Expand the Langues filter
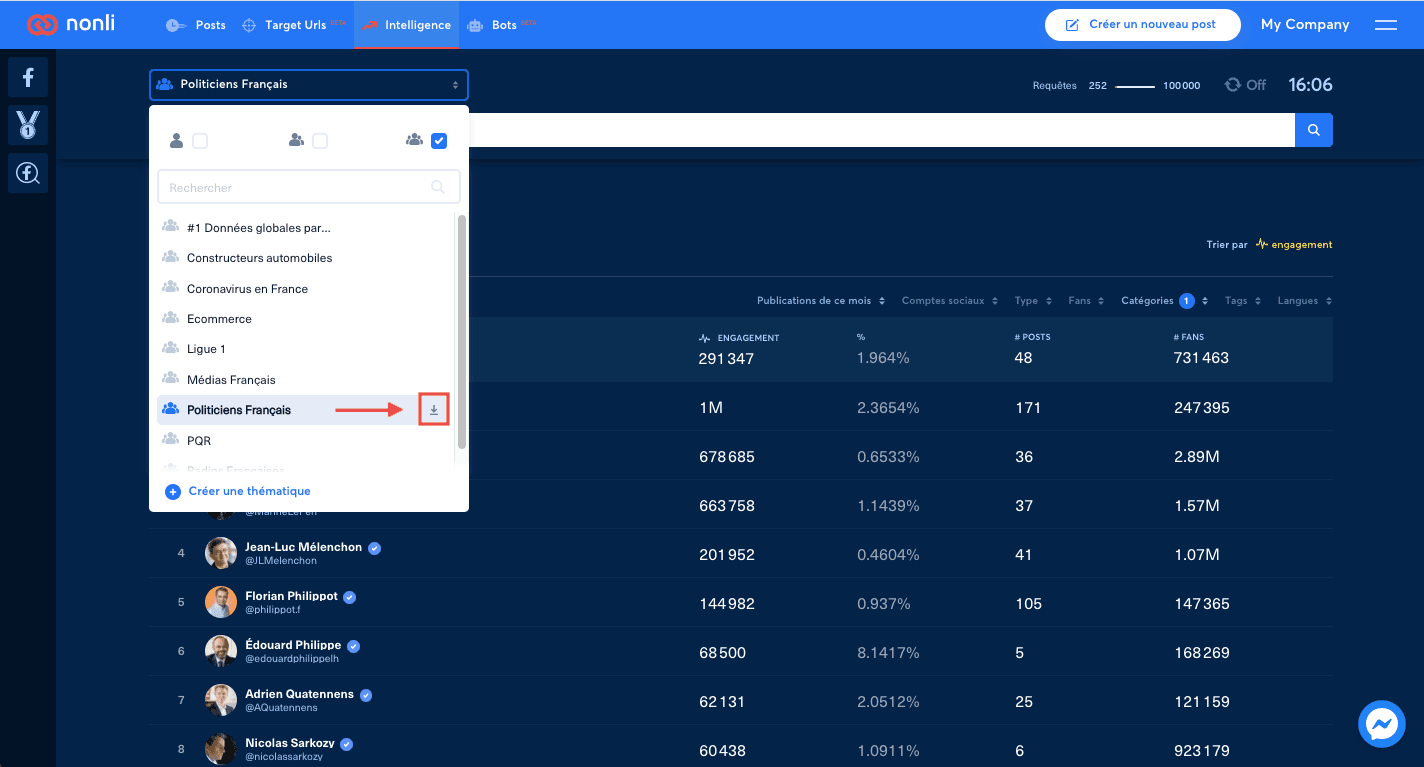 pyautogui.click(x=1305, y=301)
